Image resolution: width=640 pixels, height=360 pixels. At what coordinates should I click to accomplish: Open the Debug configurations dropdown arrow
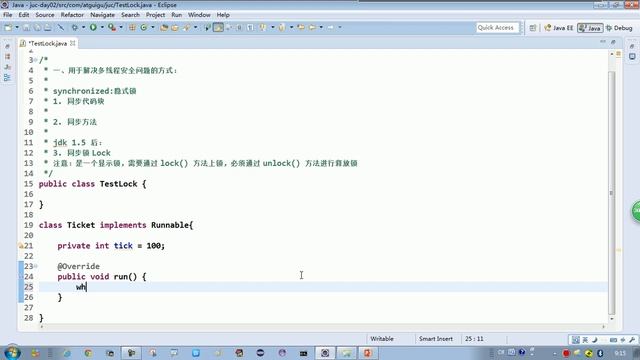pyautogui.click(x=83, y=27)
